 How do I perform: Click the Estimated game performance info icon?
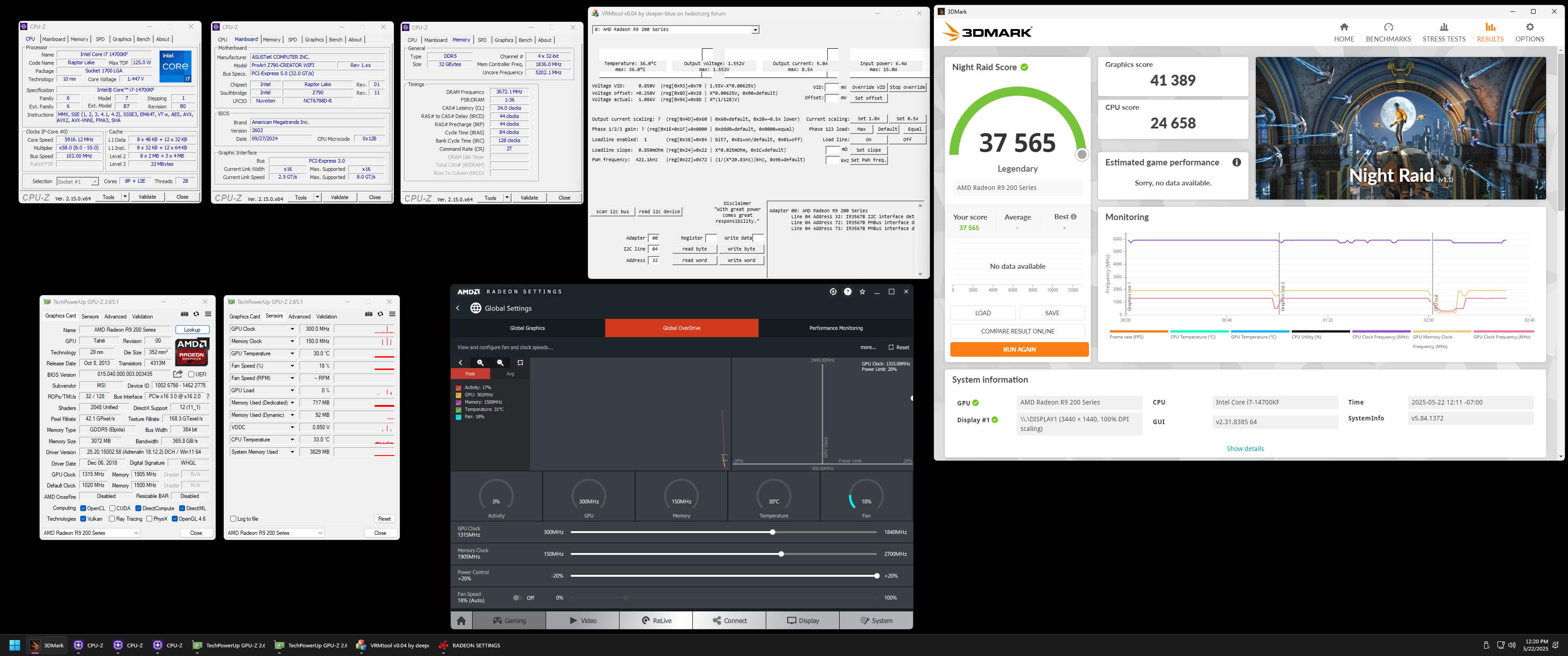(1236, 163)
